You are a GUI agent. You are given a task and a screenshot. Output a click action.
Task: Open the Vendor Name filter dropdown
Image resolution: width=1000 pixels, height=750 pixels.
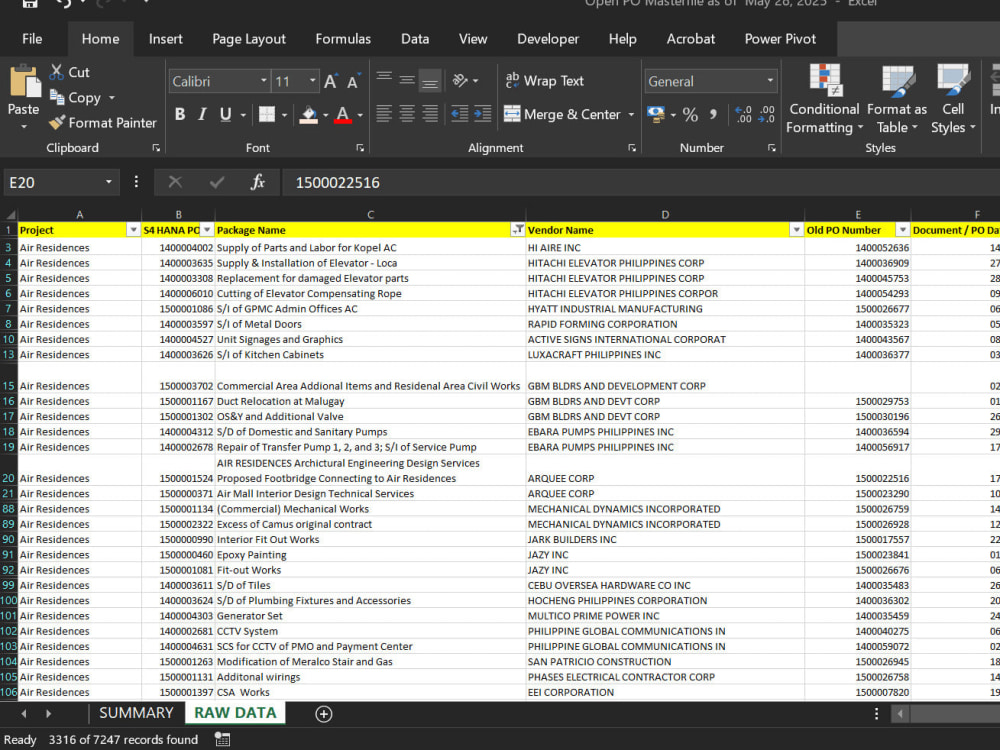pos(796,230)
